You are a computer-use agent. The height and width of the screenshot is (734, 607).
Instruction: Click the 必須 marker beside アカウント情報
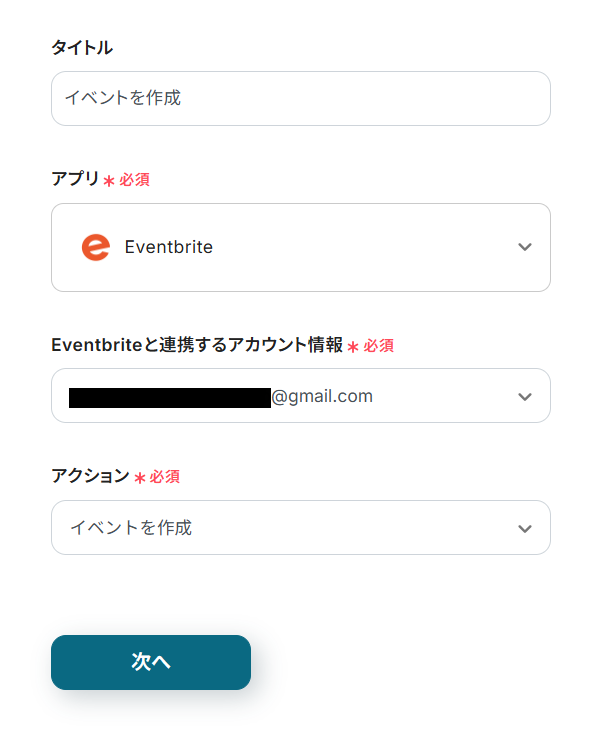click(379, 346)
